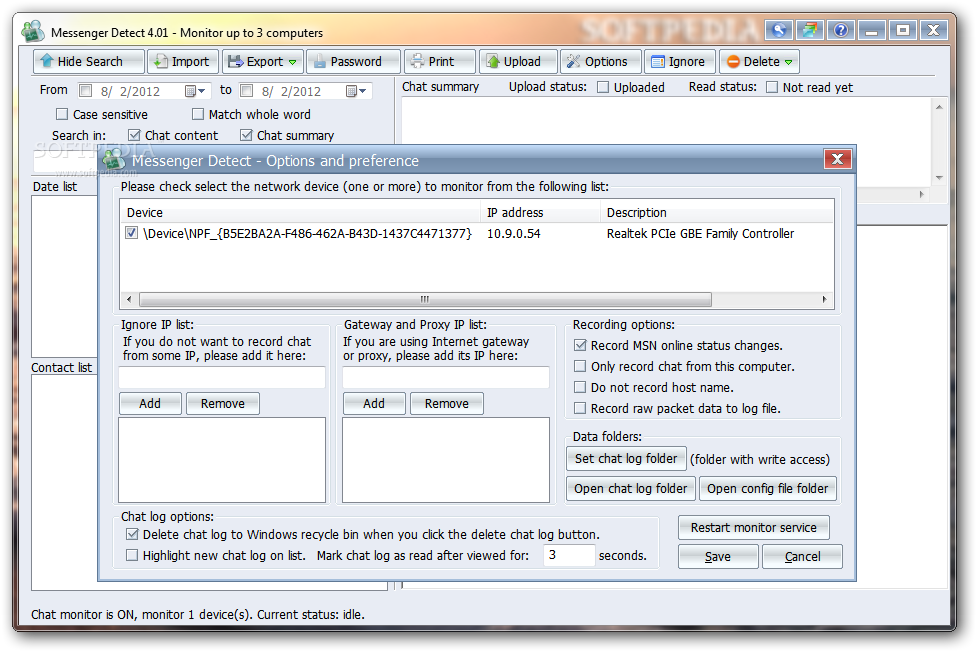Click the Ignore toolbar button
This screenshot has width=977, height=652.
pyautogui.click(x=680, y=62)
